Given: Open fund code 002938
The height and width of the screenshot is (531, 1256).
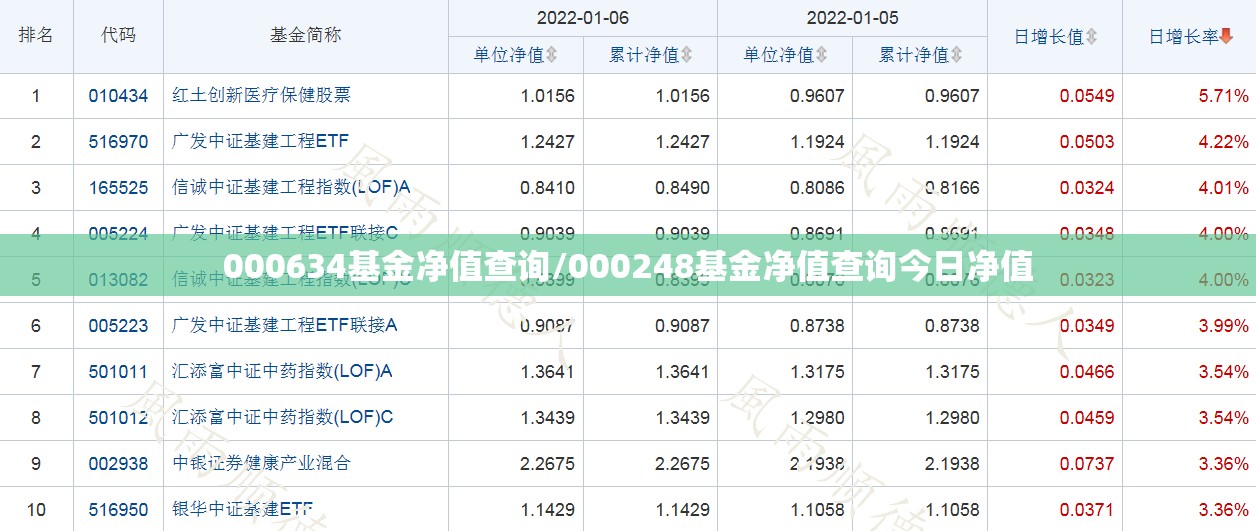Looking at the screenshot, I should tap(118, 464).
